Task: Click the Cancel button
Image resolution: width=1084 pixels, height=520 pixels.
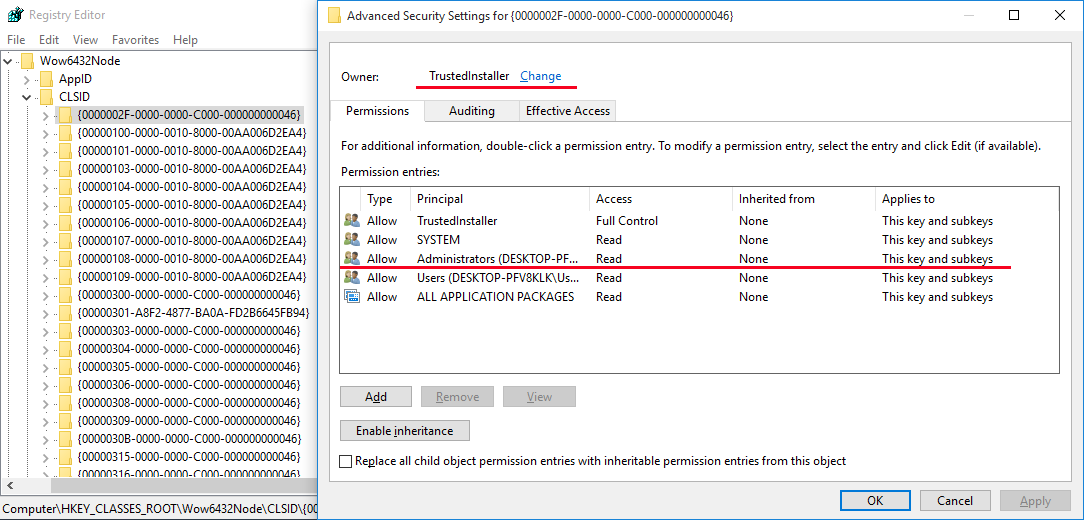Action: coord(955,501)
